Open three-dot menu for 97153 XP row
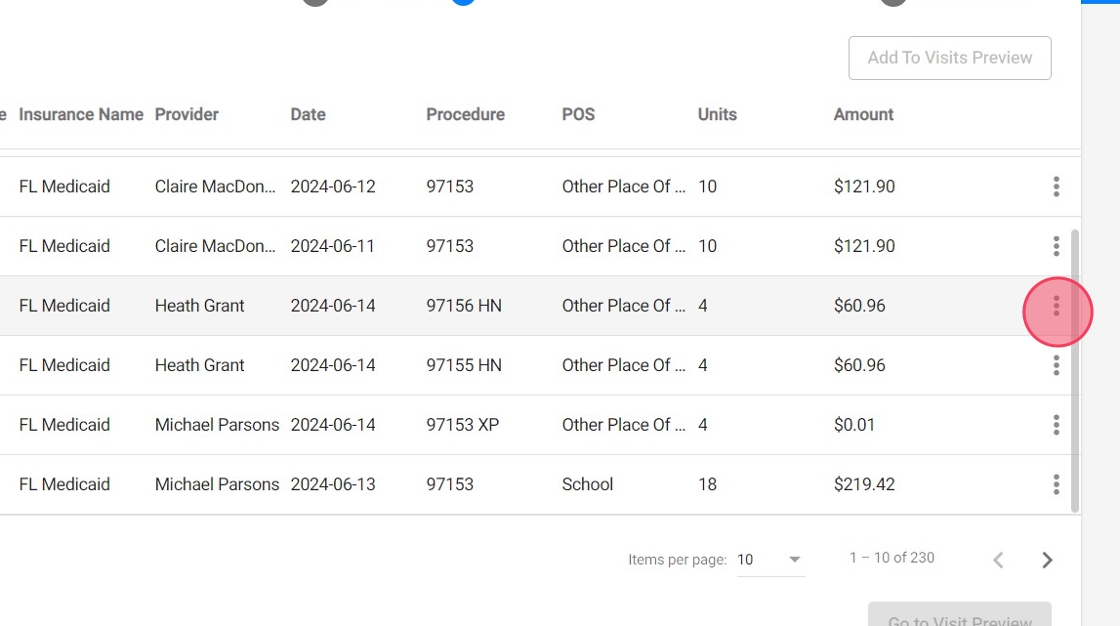The height and width of the screenshot is (626, 1120). (1056, 425)
